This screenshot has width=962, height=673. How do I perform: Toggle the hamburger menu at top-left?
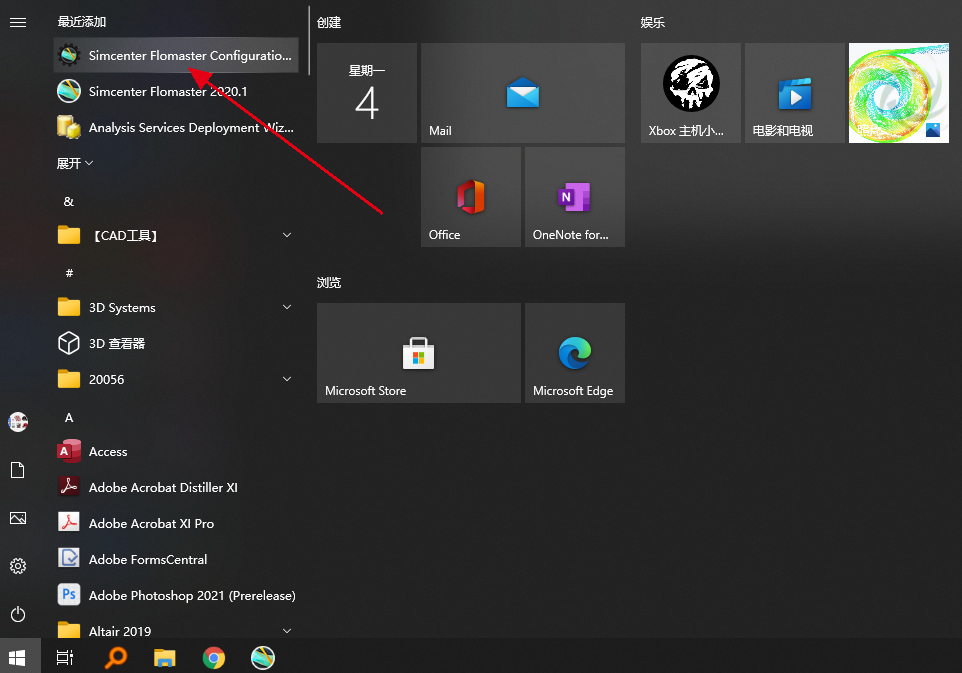click(x=18, y=23)
